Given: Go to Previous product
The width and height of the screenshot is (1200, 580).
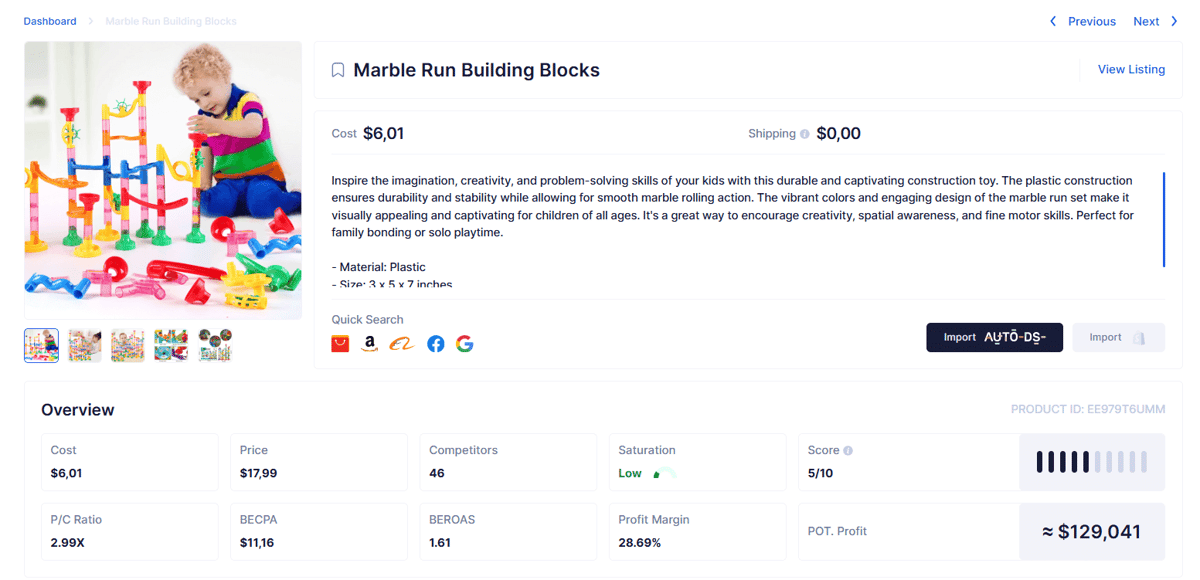Looking at the screenshot, I should [x=1082, y=21].
